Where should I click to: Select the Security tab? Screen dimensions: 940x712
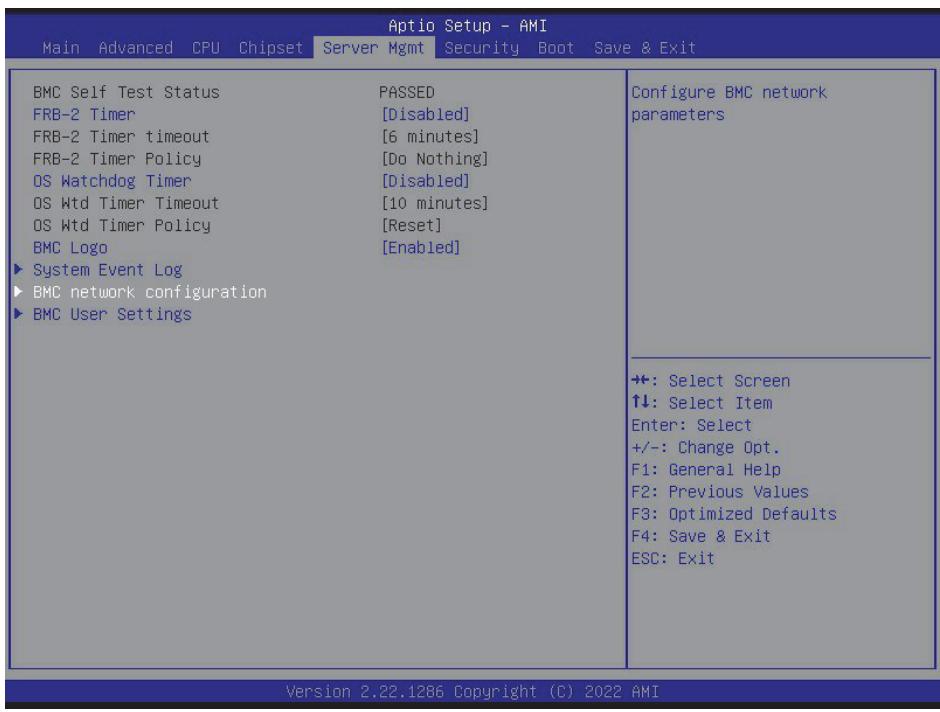point(481,47)
